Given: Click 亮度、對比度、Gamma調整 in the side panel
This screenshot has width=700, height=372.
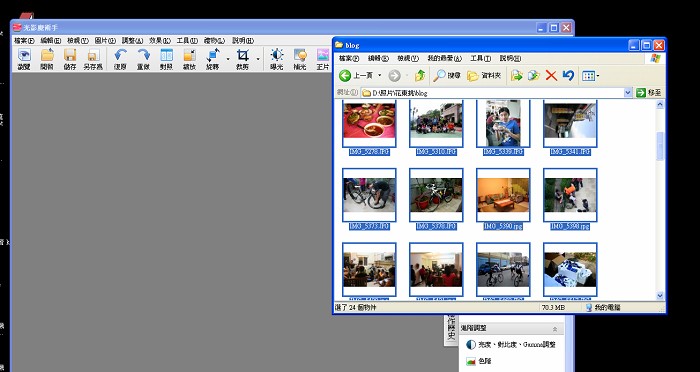Looking at the screenshot, I should (x=510, y=345).
